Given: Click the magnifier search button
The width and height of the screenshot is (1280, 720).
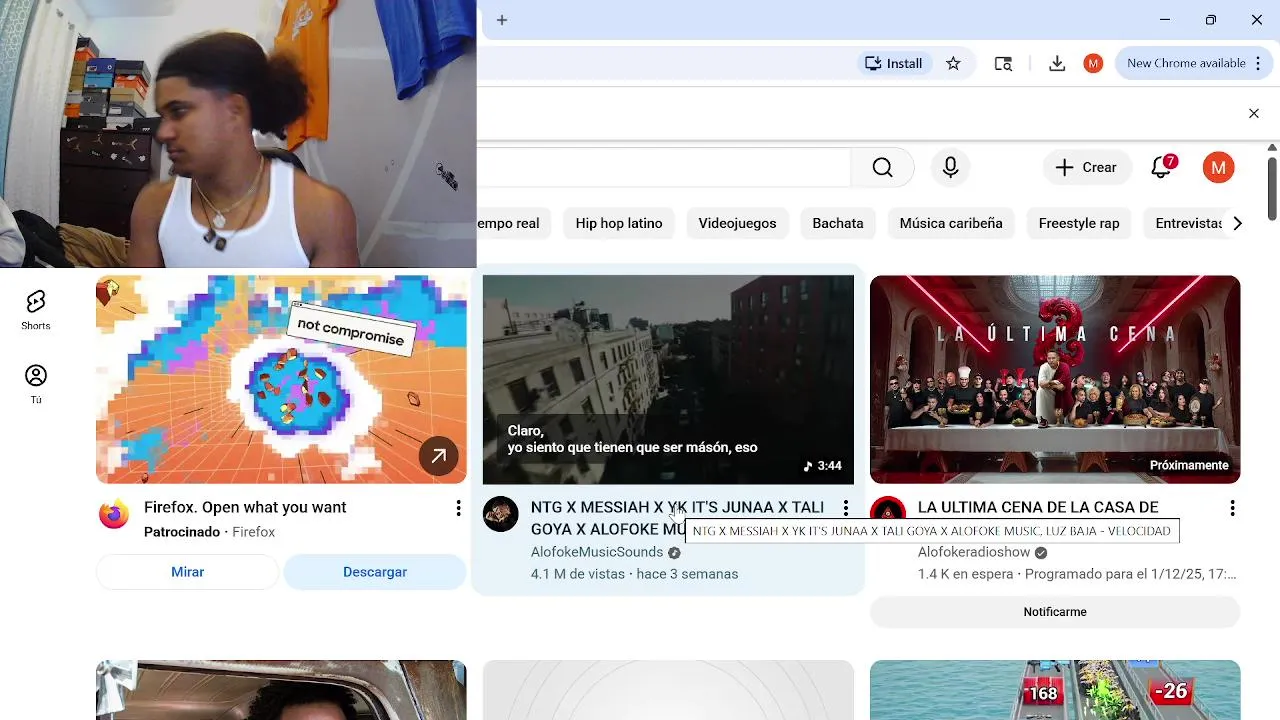Looking at the screenshot, I should (882, 167).
